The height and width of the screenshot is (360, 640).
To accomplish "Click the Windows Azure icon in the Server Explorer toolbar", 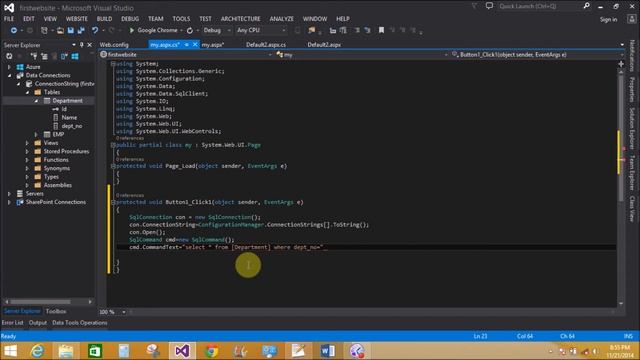I will click(75, 56).
